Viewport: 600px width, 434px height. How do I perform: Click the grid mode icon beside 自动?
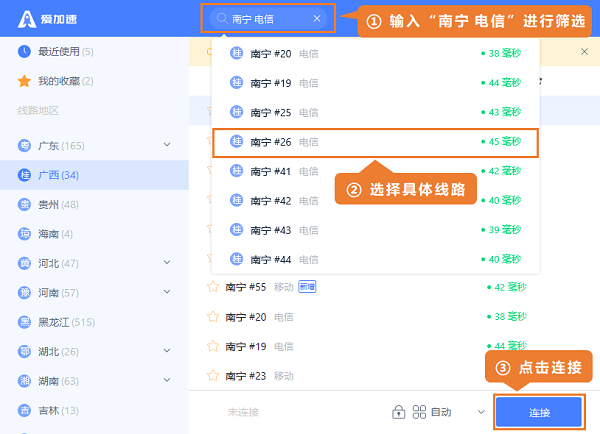pos(419,412)
